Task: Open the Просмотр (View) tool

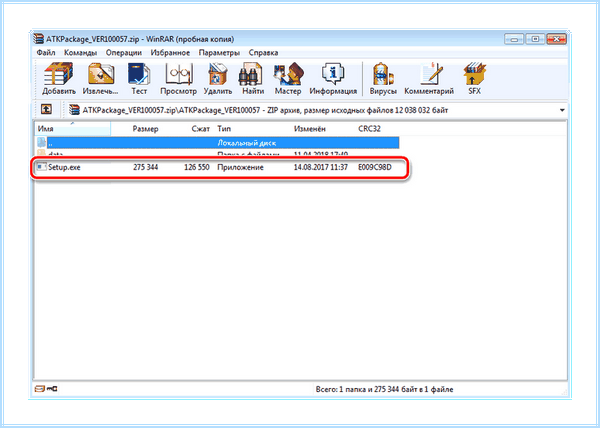Action: coord(178,79)
